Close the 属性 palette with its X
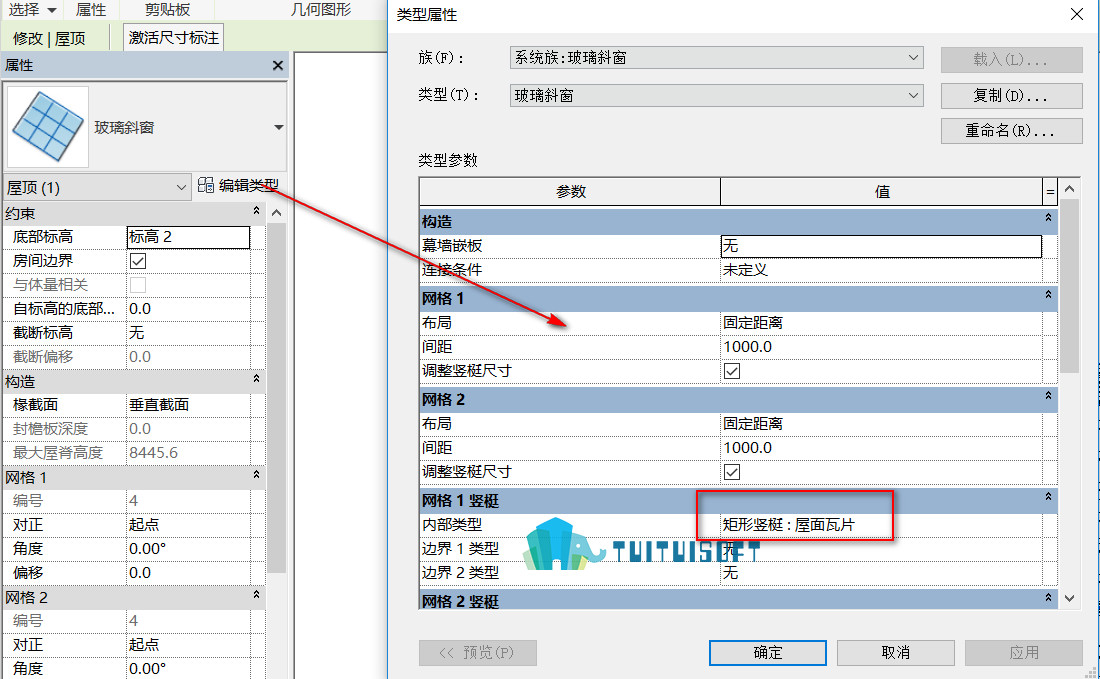This screenshot has width=1100, height=679. (x=278, y=65)
